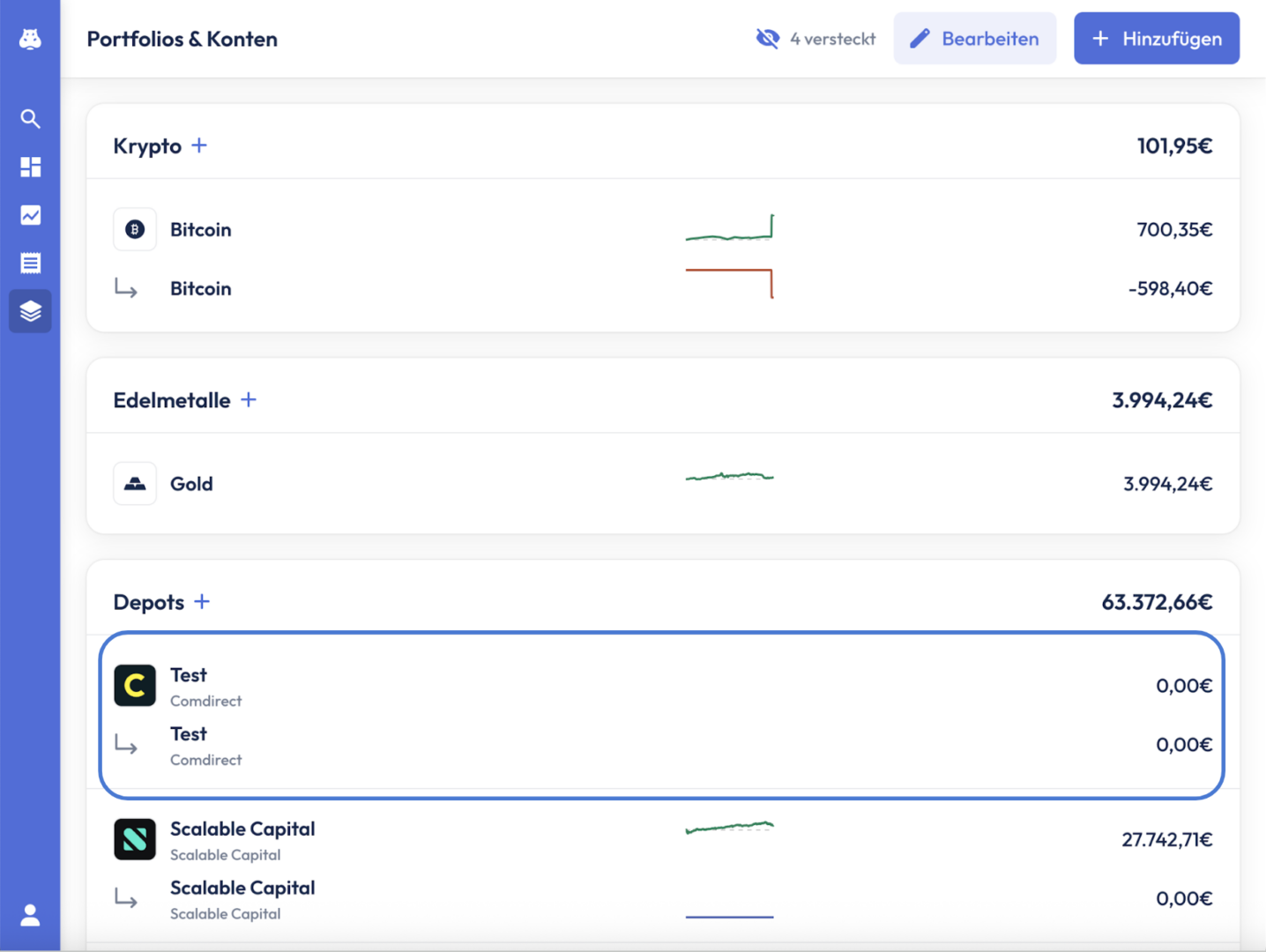Open the dashboard grid icon
This screenshot has height=952, width=1266.
click(30, 167)
